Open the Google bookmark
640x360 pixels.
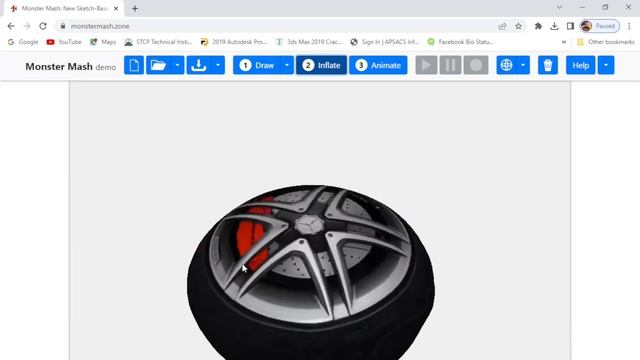(x=23, y=42)
